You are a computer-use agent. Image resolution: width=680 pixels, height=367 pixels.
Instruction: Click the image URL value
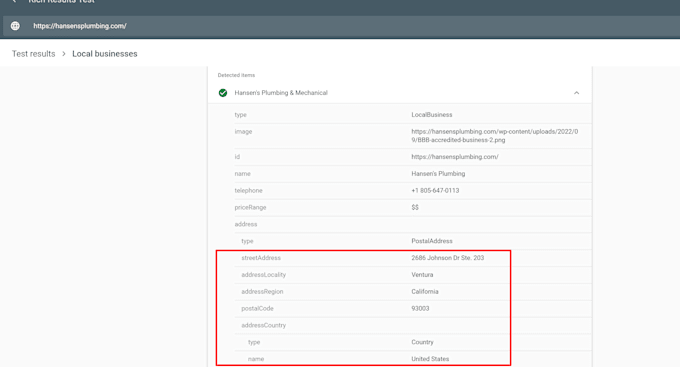click(x=494, y=136)
